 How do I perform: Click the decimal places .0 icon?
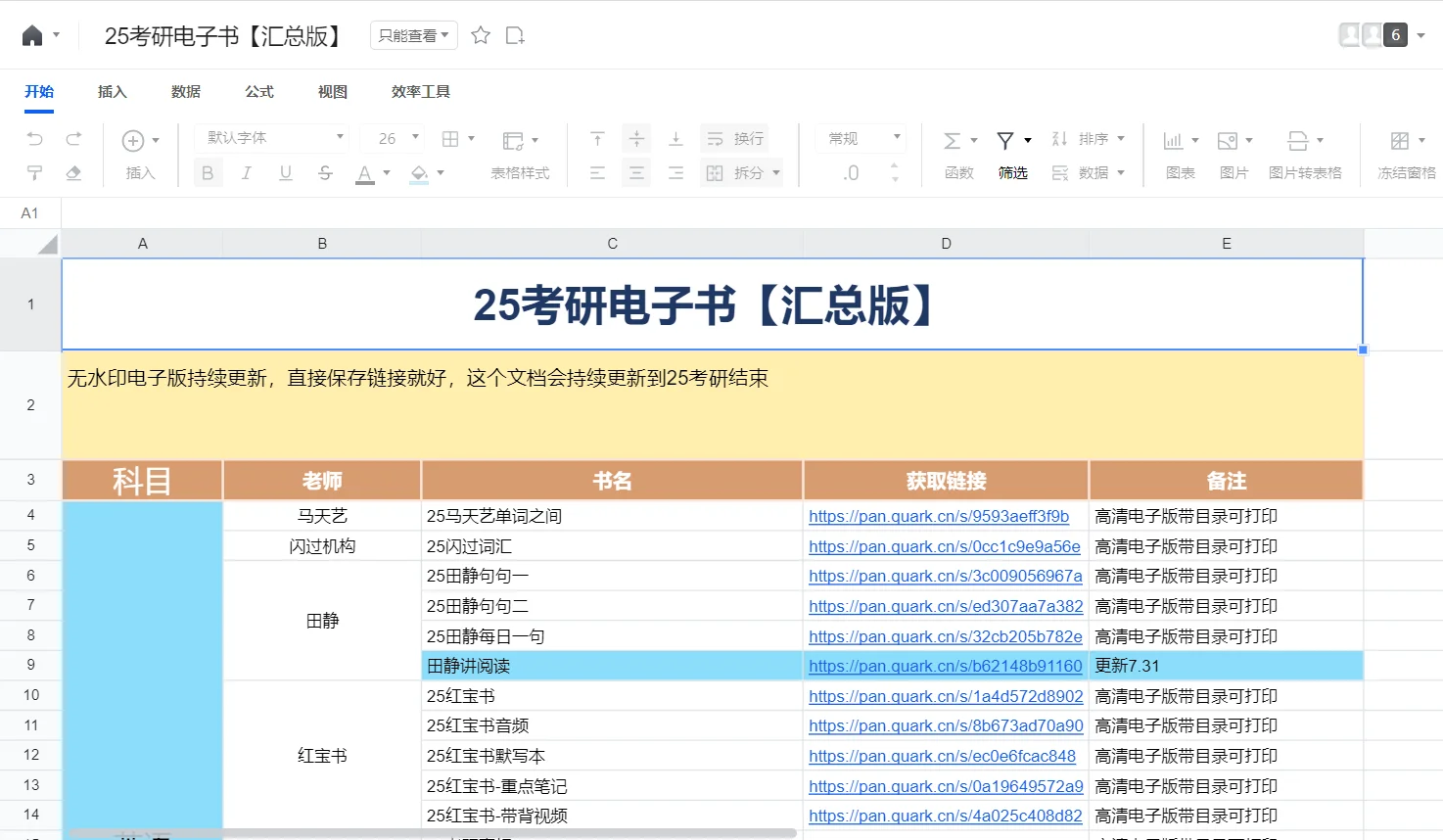click(x=851, y=173)
